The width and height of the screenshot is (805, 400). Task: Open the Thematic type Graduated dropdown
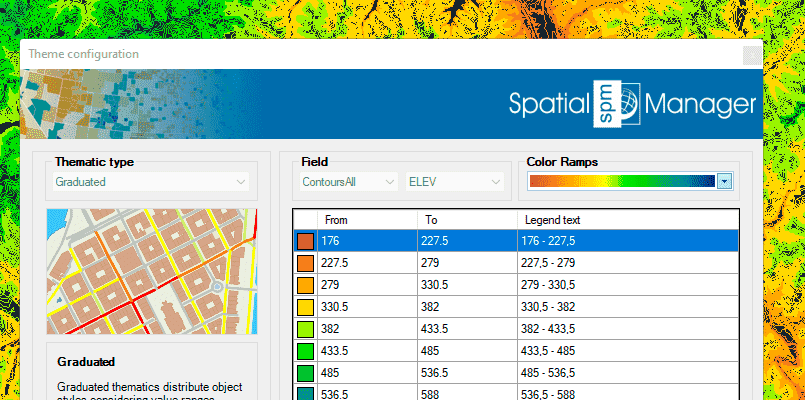pos(151,182)
